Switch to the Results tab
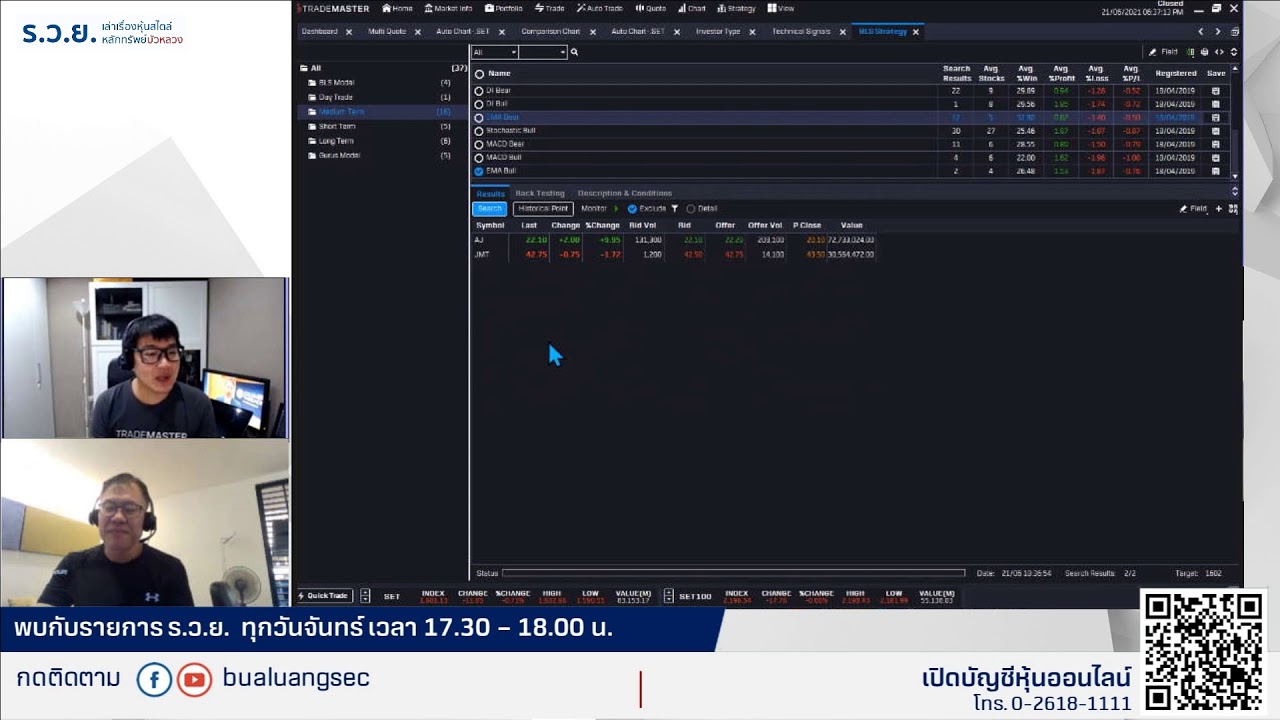1280x720 pixels. point(490,193)
